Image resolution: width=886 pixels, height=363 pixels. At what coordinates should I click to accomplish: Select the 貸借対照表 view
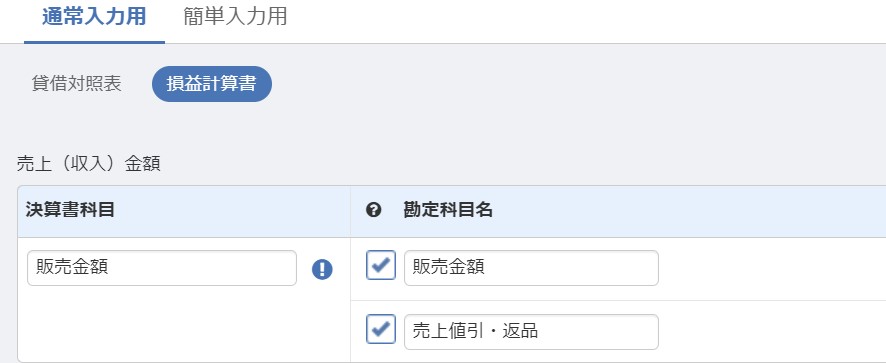click(76, 84)
